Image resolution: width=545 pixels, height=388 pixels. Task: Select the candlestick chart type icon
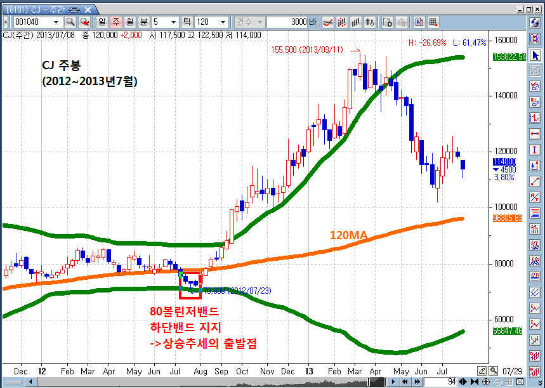[x=342, y=22]
